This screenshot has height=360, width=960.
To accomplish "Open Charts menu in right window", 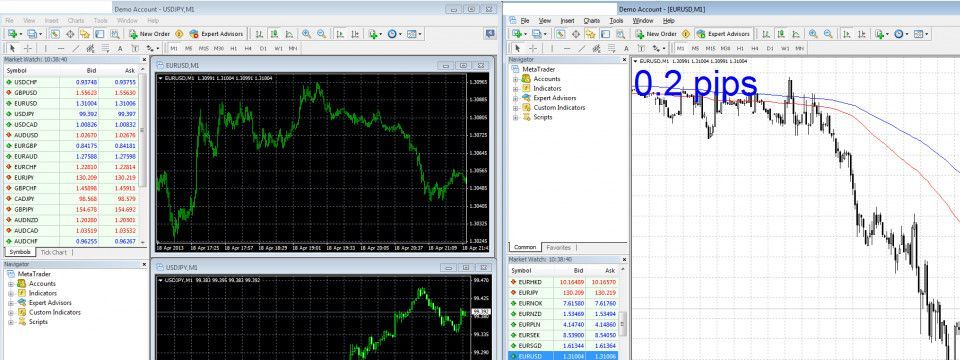I will coord(591,20).
